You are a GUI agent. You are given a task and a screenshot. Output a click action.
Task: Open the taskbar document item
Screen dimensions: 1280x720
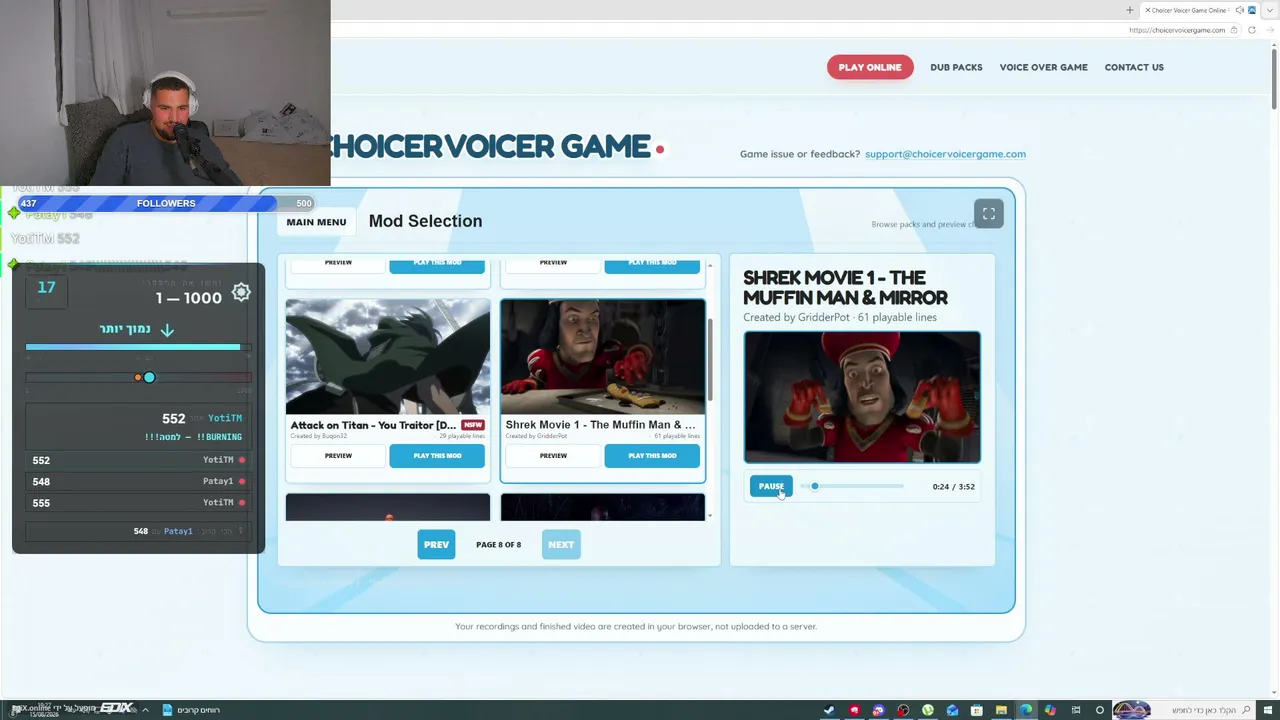coord(191,710)
